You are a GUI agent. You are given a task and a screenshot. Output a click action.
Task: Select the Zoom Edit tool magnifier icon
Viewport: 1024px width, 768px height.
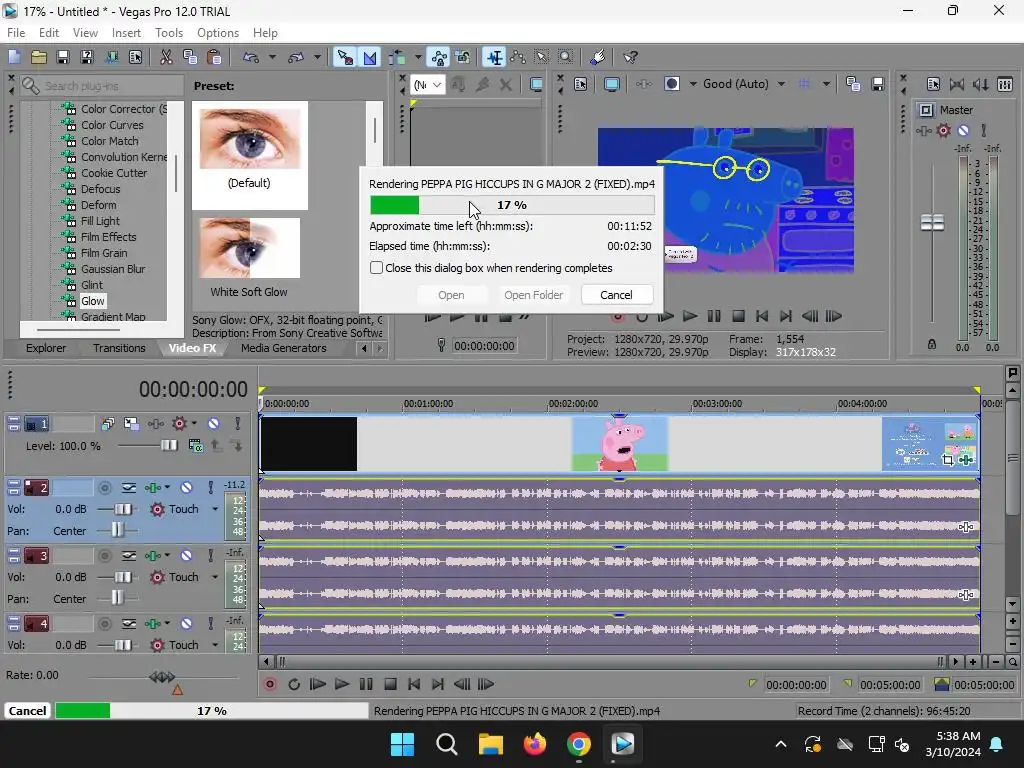pyautogui.click(x=566, y=57)
